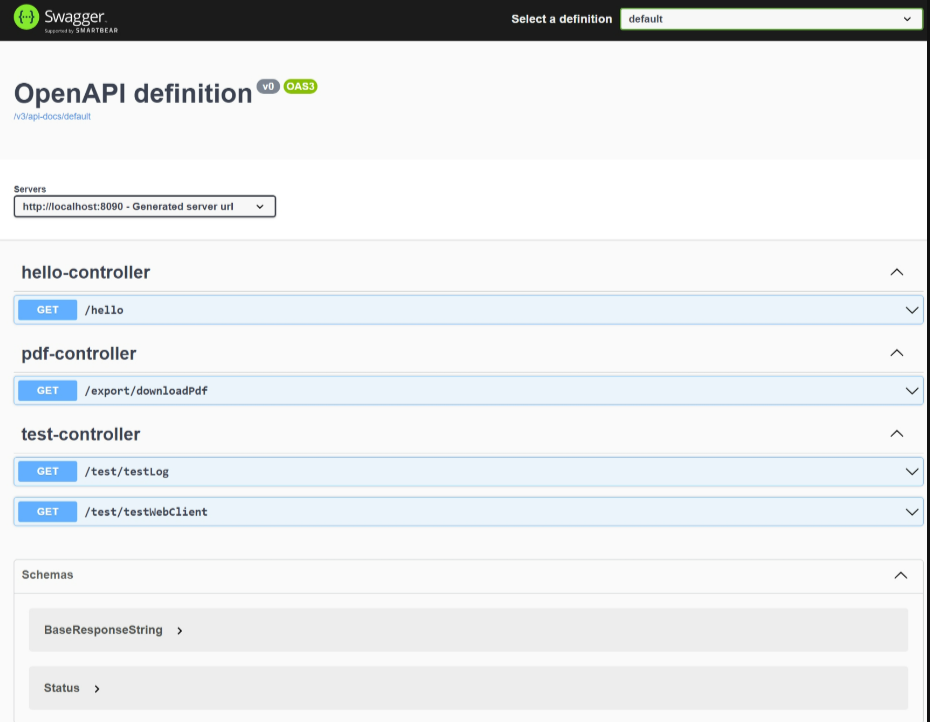Open the Select a definition dropdown
The width and height of the screenshot is (930, 722).
coord(770,19)
